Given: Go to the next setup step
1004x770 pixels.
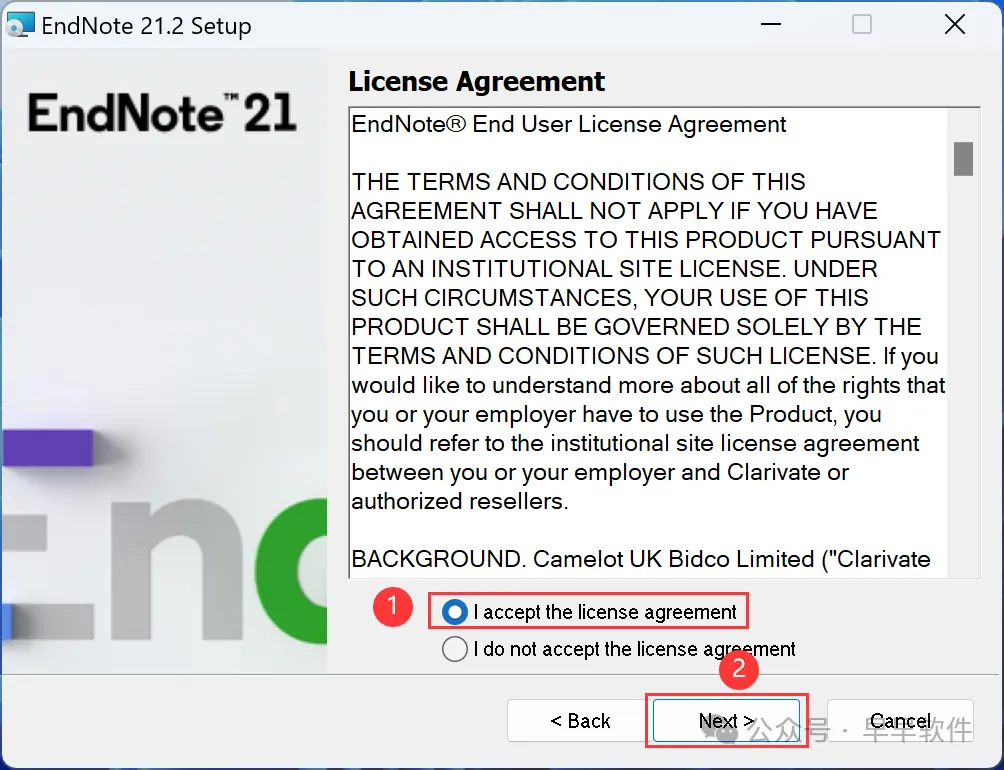Looking at the screenshot, I should tap(726, 721).
